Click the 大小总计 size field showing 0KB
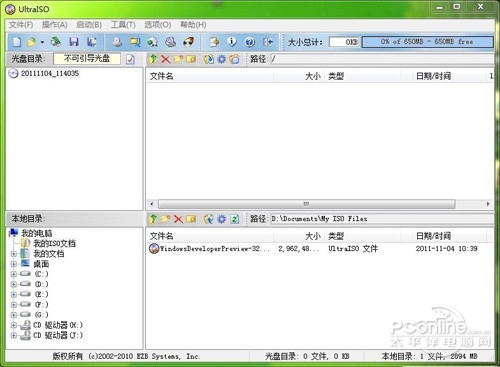 pyautogui.click(x=344, y=42)
